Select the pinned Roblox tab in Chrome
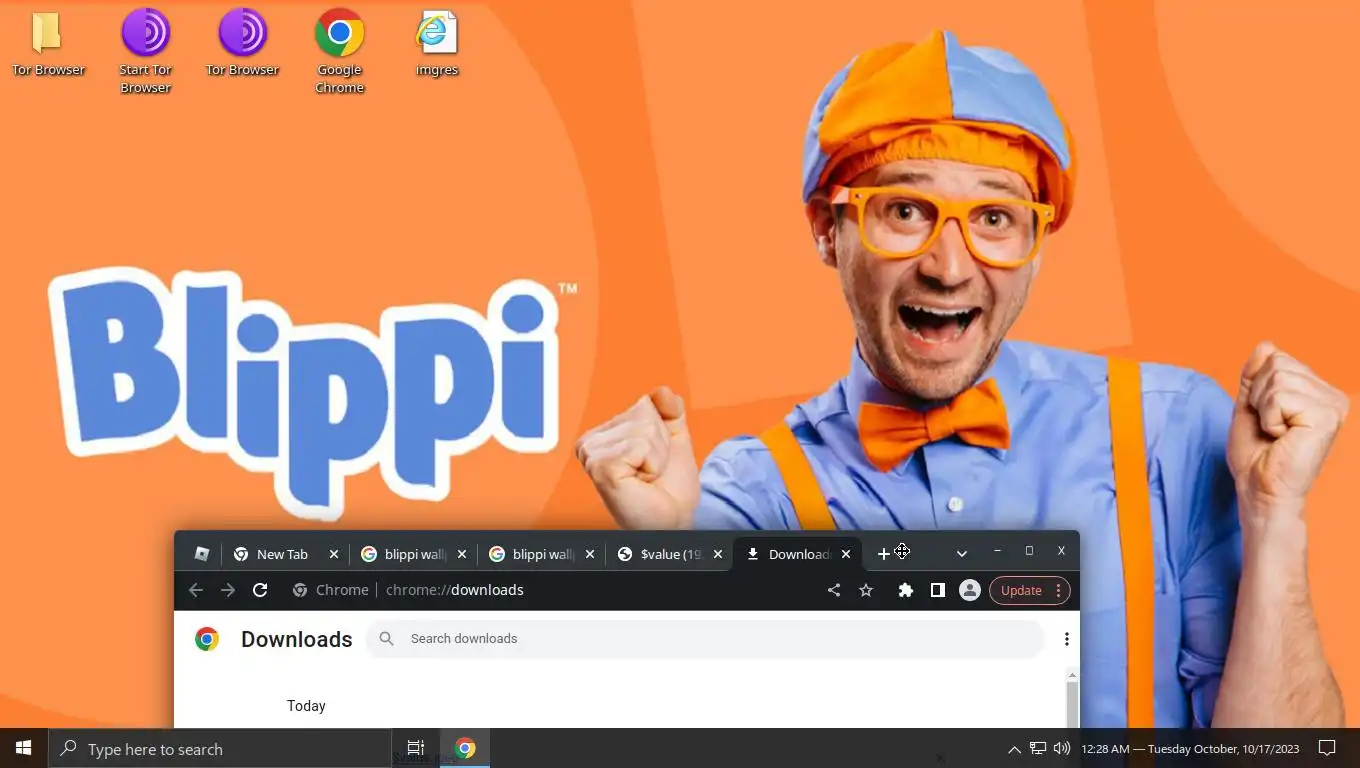The image size is (1360, 768). point(201,554)
